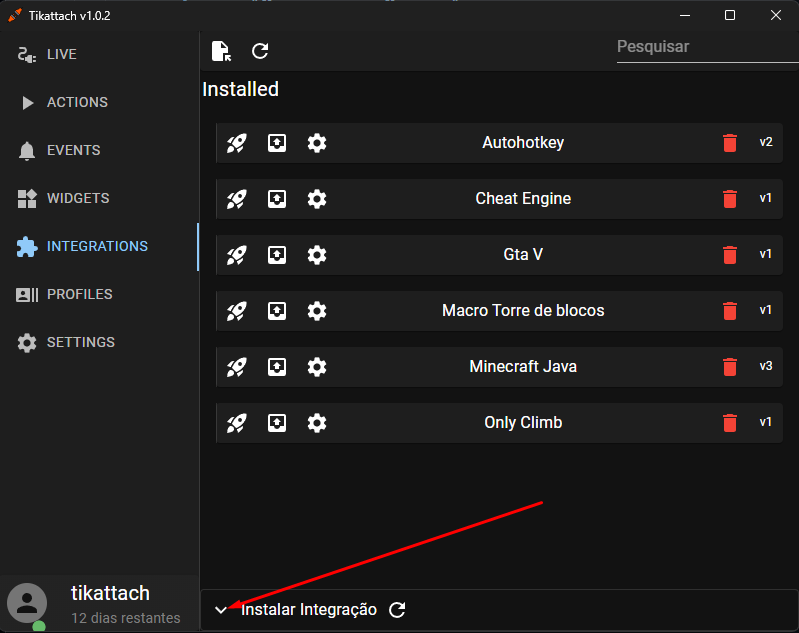
Task: Open the LIVE section
Action: [99, 55]
